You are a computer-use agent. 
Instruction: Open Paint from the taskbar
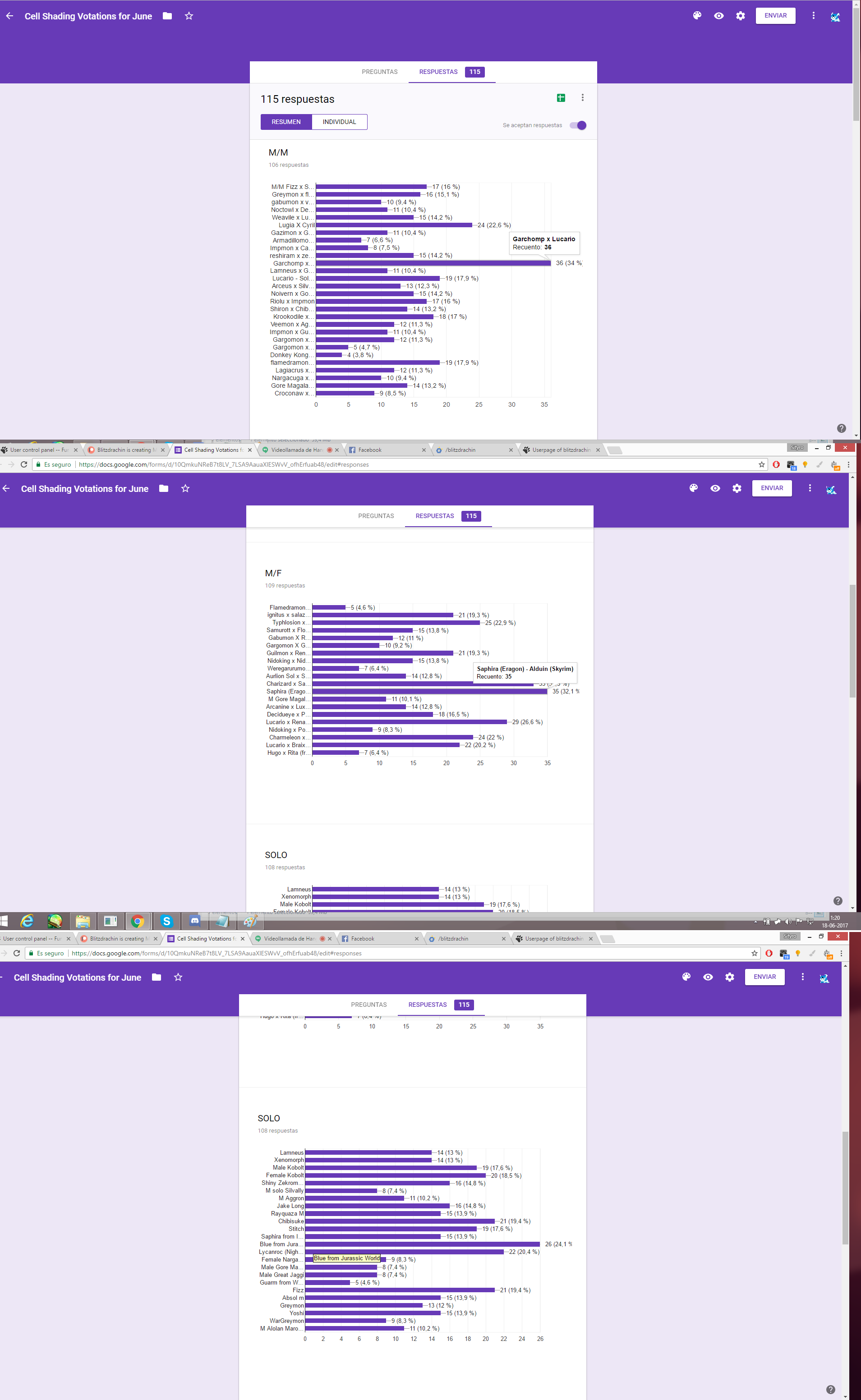[x=250, y=921]
